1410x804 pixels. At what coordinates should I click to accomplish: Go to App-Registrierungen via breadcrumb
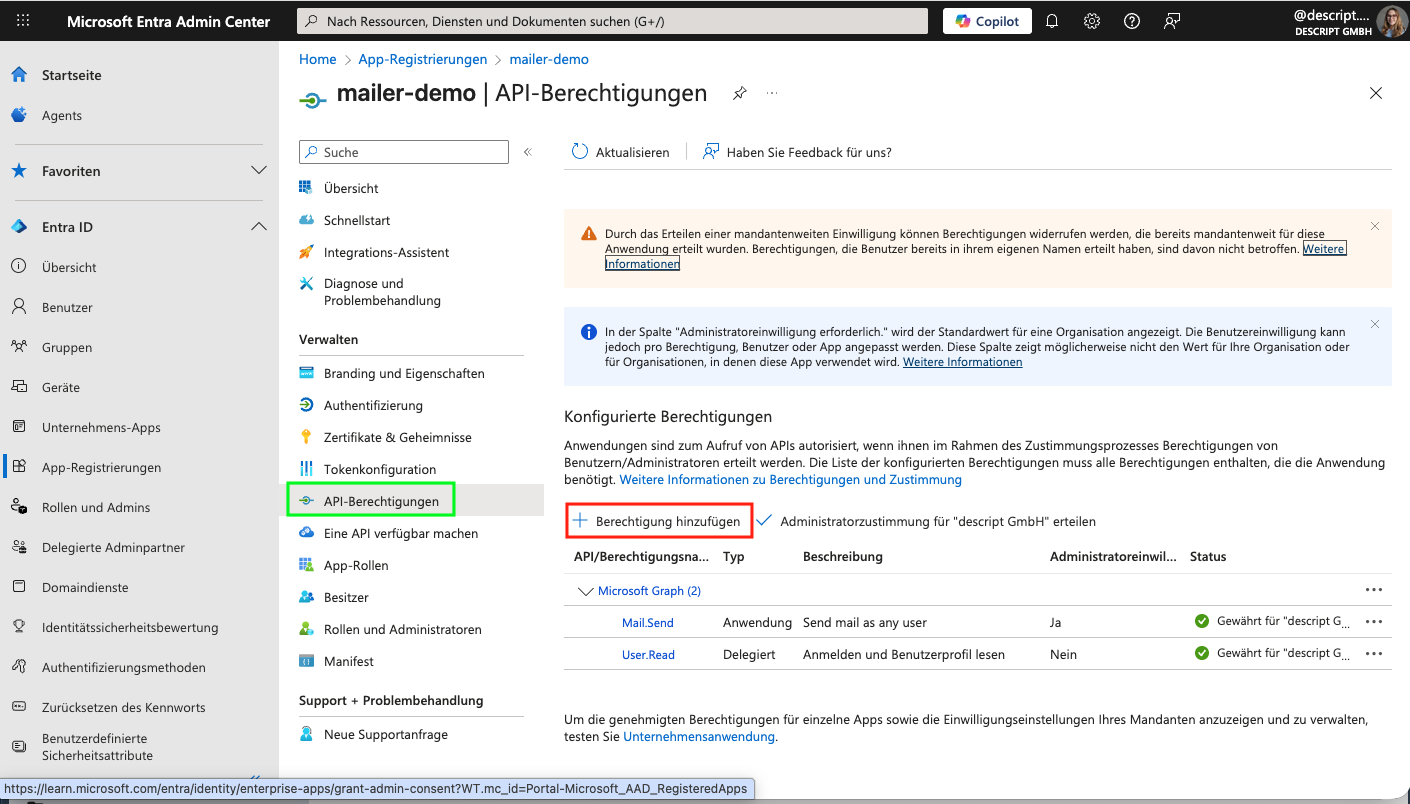(x=422, y=58)
